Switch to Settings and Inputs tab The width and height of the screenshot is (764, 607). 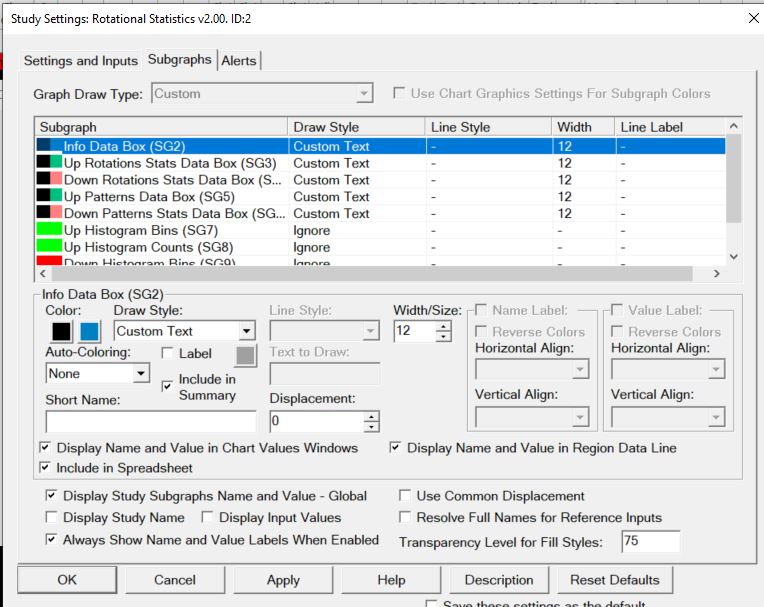(x=81, y=60)
